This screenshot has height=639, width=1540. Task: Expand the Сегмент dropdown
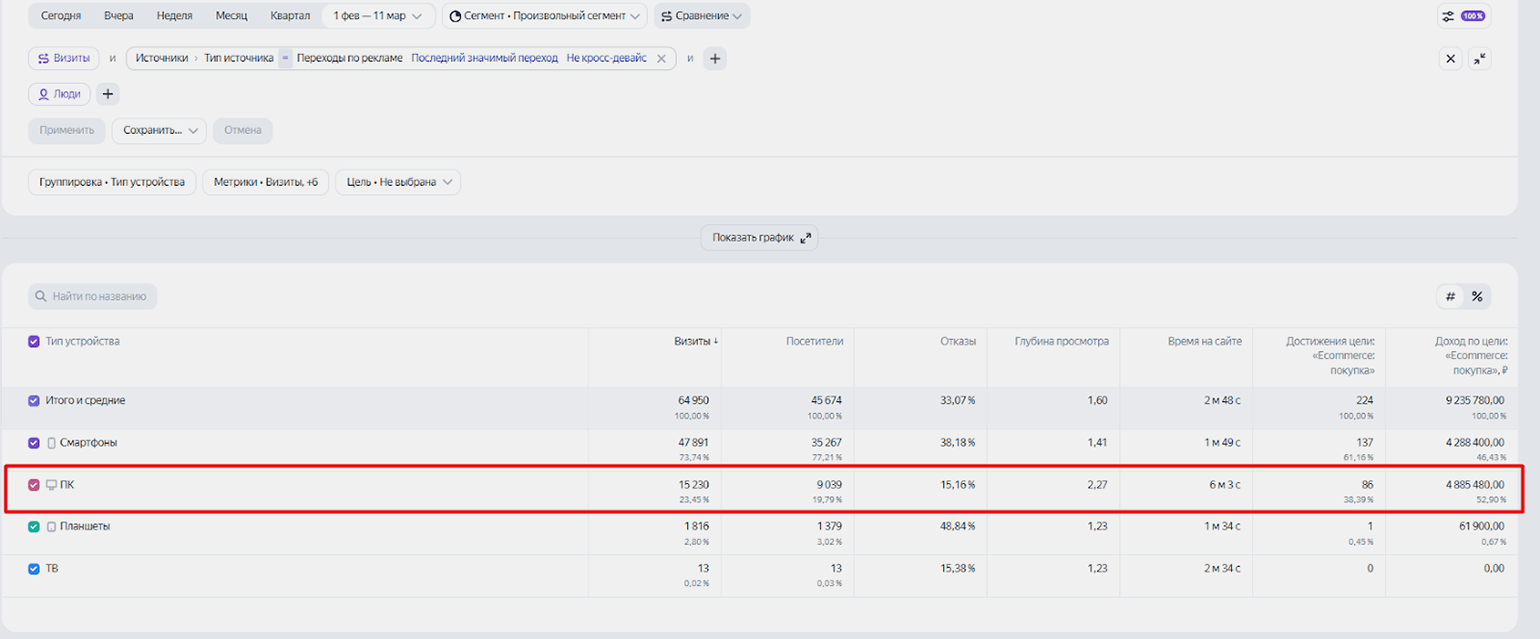coord(544,16)
